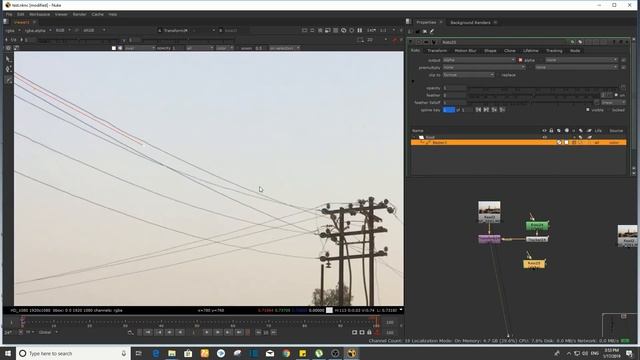Open the Workspace menu
This screenshot has height=360, width=640.
pos(40,14)
